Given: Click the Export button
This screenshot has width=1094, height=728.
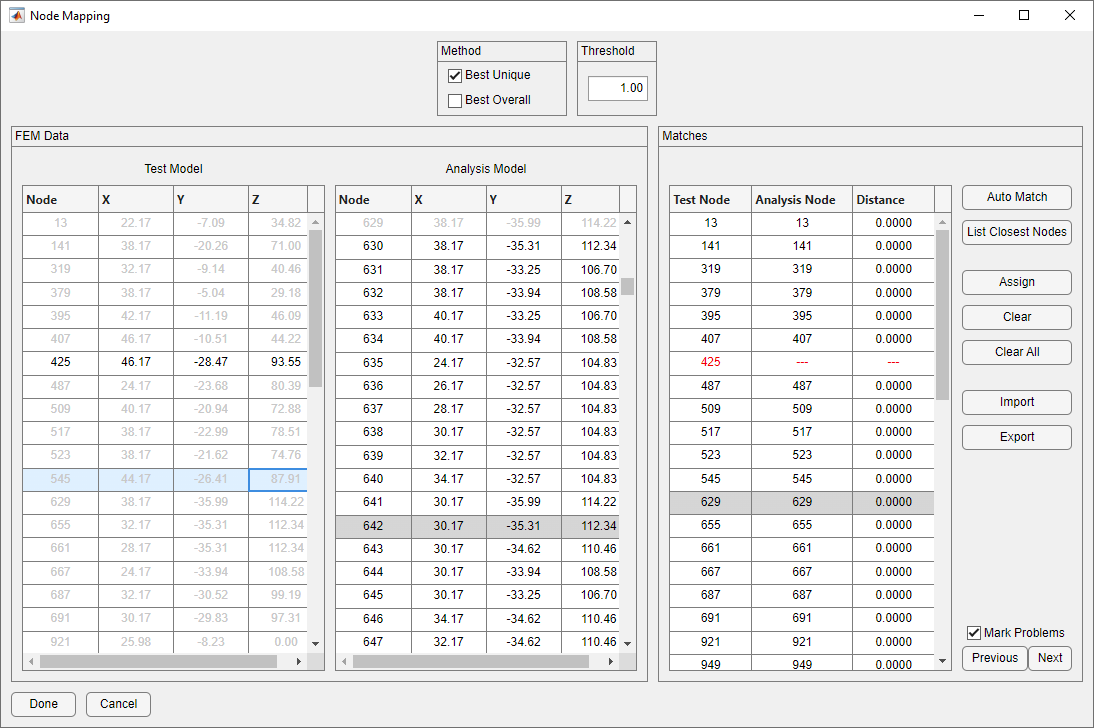Looking at the screenshot, I should (1017, 438).
